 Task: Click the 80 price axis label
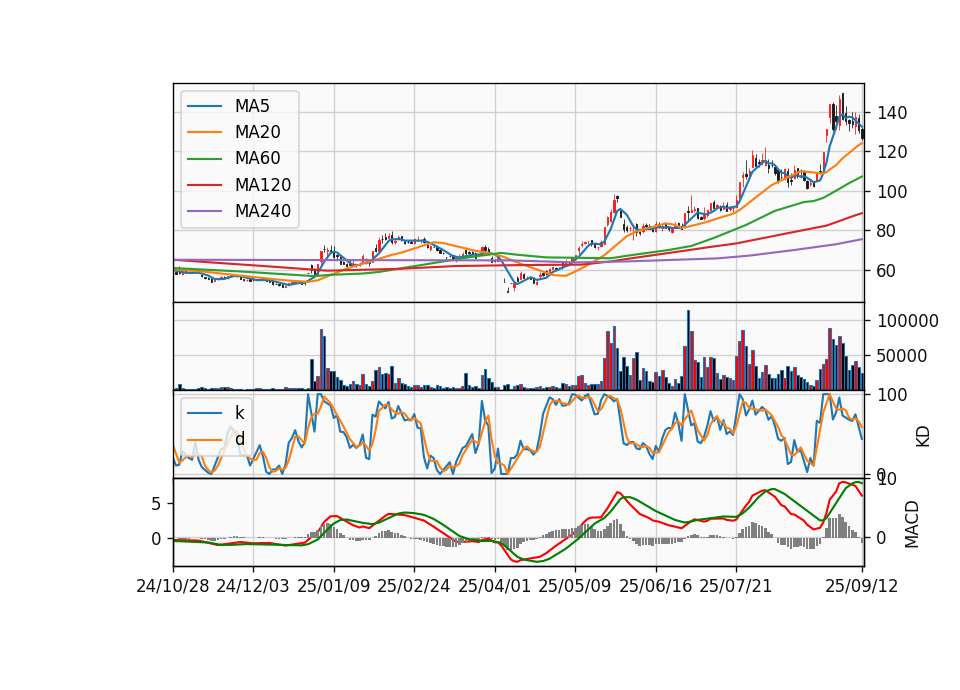click(x=887, y=231)
